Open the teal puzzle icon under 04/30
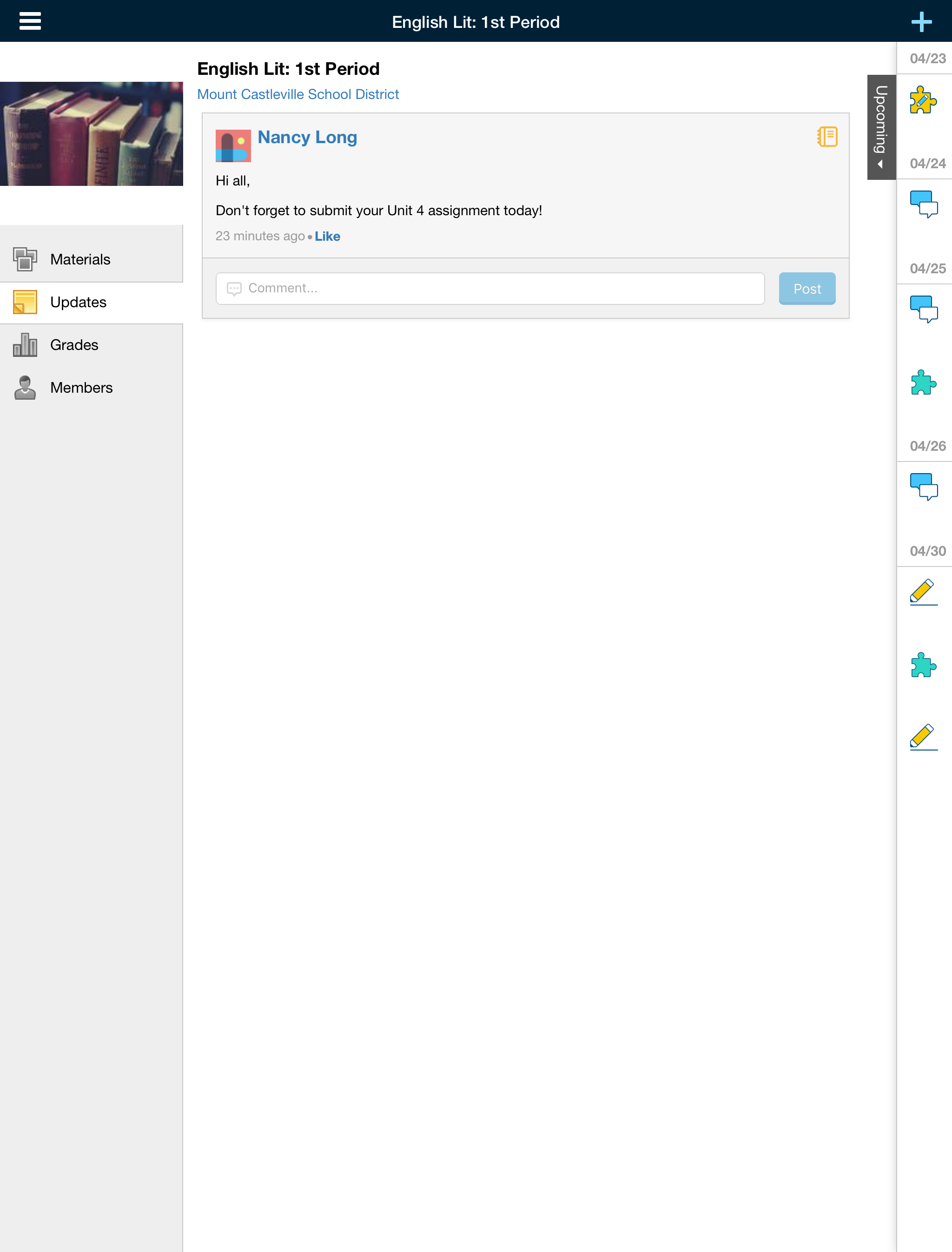Viewport: 952px width, 1252px height. pos(923,665)
